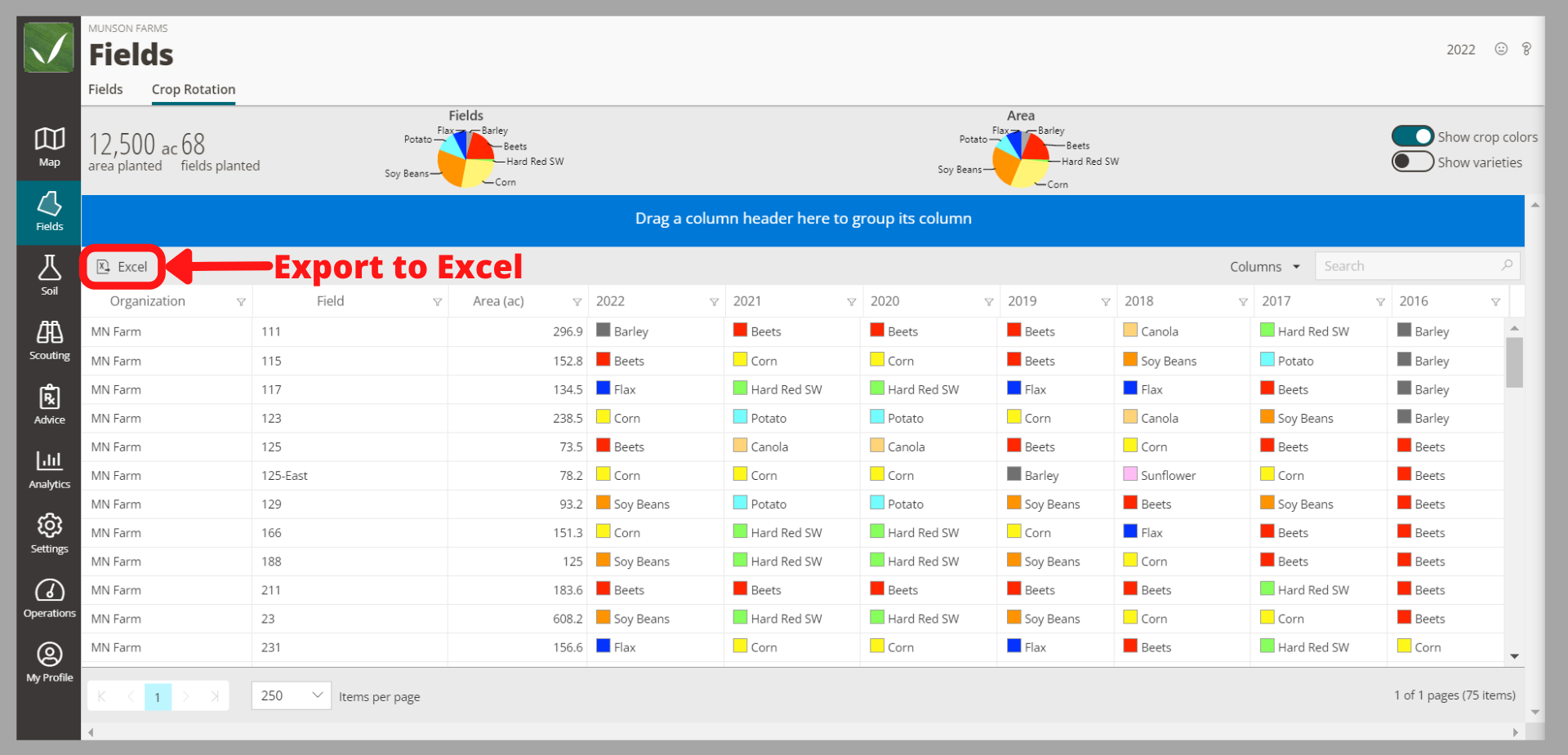Click Potato in 2017 for field 115
Screen dimensions: 1568x755
[1295, 361]
